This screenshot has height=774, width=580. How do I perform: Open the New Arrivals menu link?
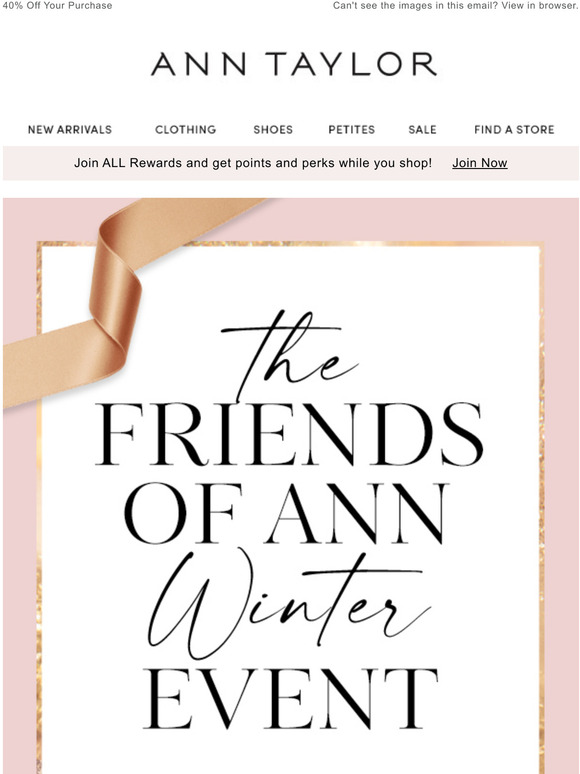[x=70, y=130]
